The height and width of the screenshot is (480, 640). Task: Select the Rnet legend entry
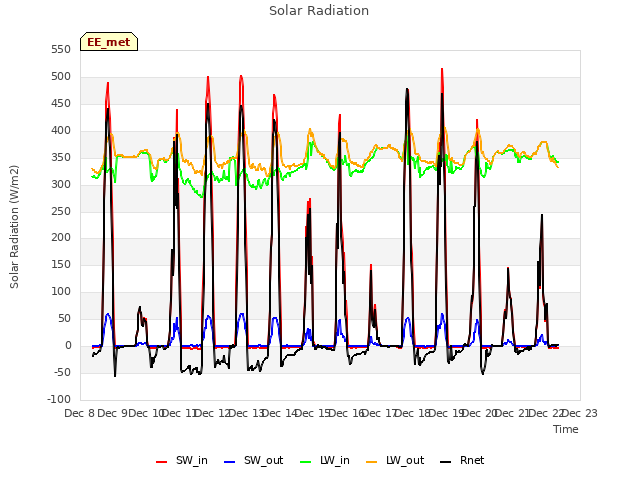(462, 460)
